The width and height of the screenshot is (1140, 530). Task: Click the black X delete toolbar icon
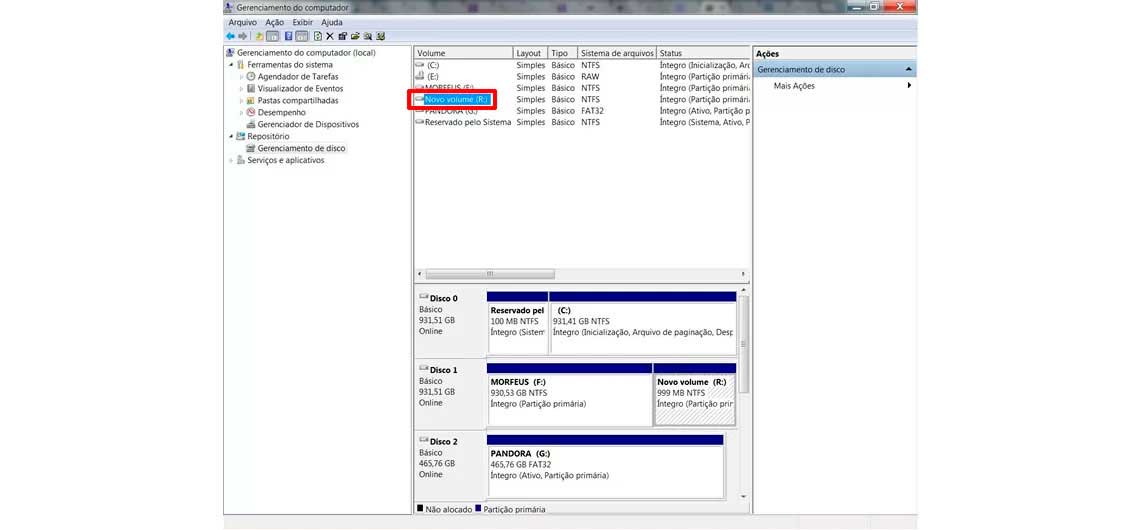pyautogui.click(x=329, y=36)
